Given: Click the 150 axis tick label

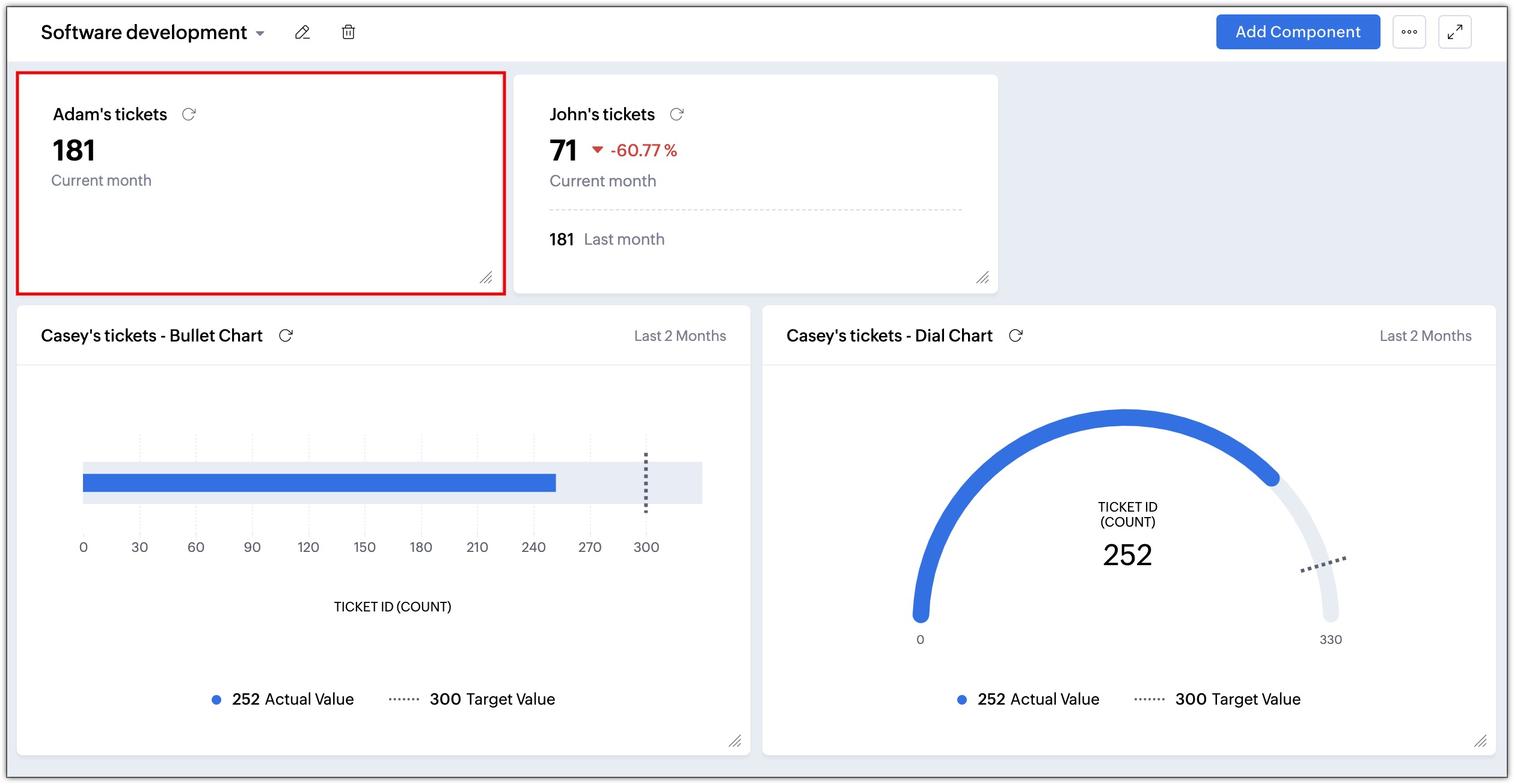Looking at the screenshot, I should 364,547.
